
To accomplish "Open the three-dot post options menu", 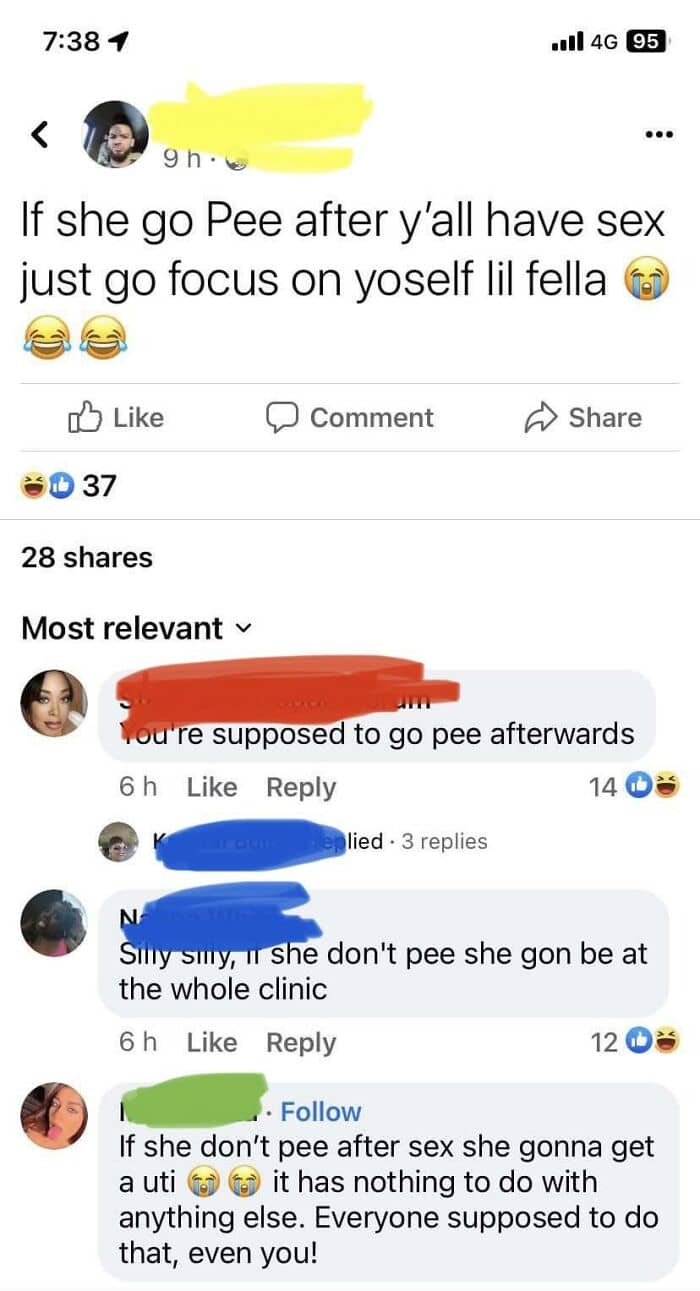I will tap(657, 133).
